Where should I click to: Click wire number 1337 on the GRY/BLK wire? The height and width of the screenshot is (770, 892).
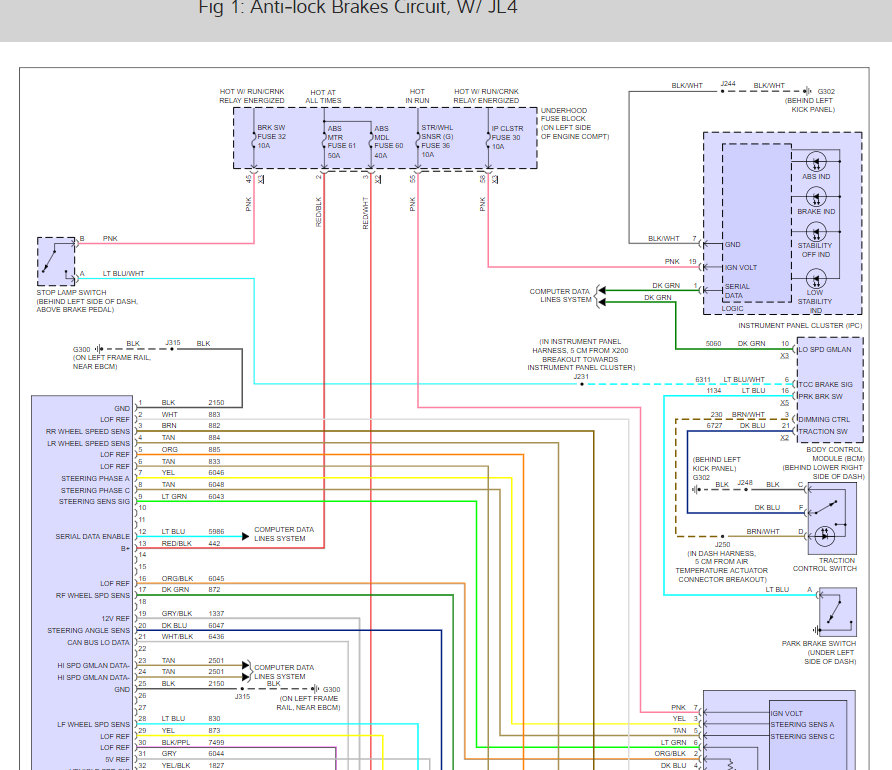click(216, 614)
